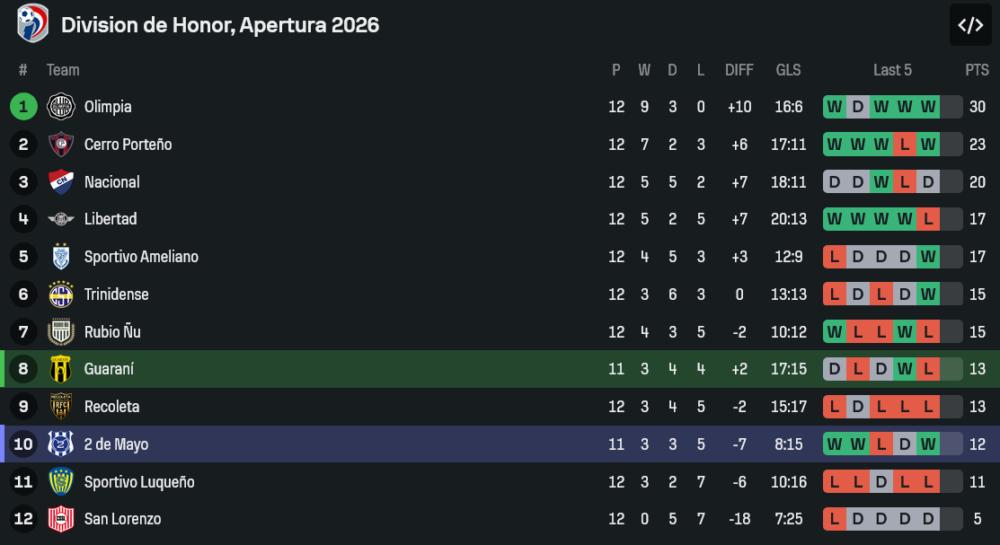Click the green rank 1 position badge

[23, 107]
